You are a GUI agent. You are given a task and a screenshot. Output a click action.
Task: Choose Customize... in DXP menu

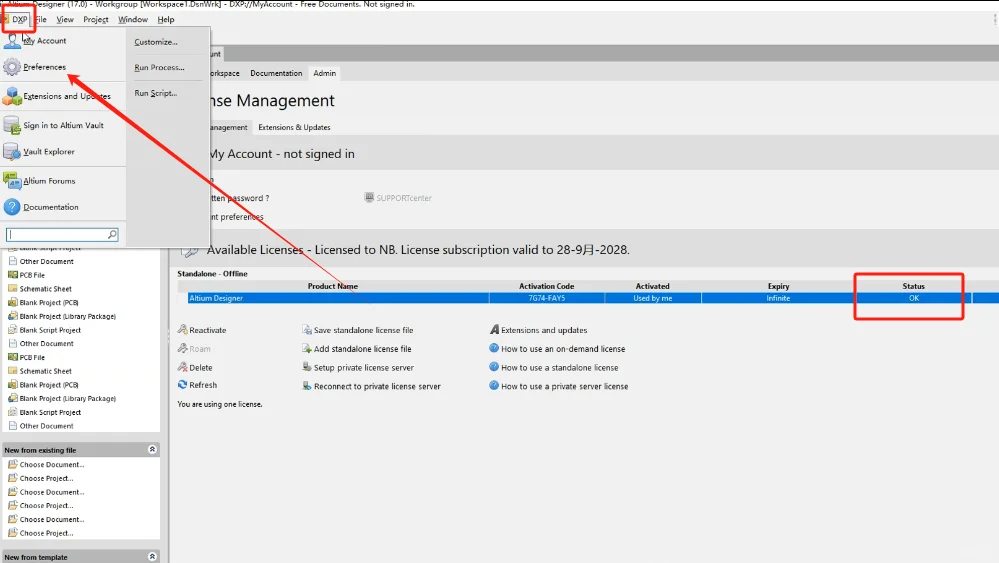(x=155, y=42)
